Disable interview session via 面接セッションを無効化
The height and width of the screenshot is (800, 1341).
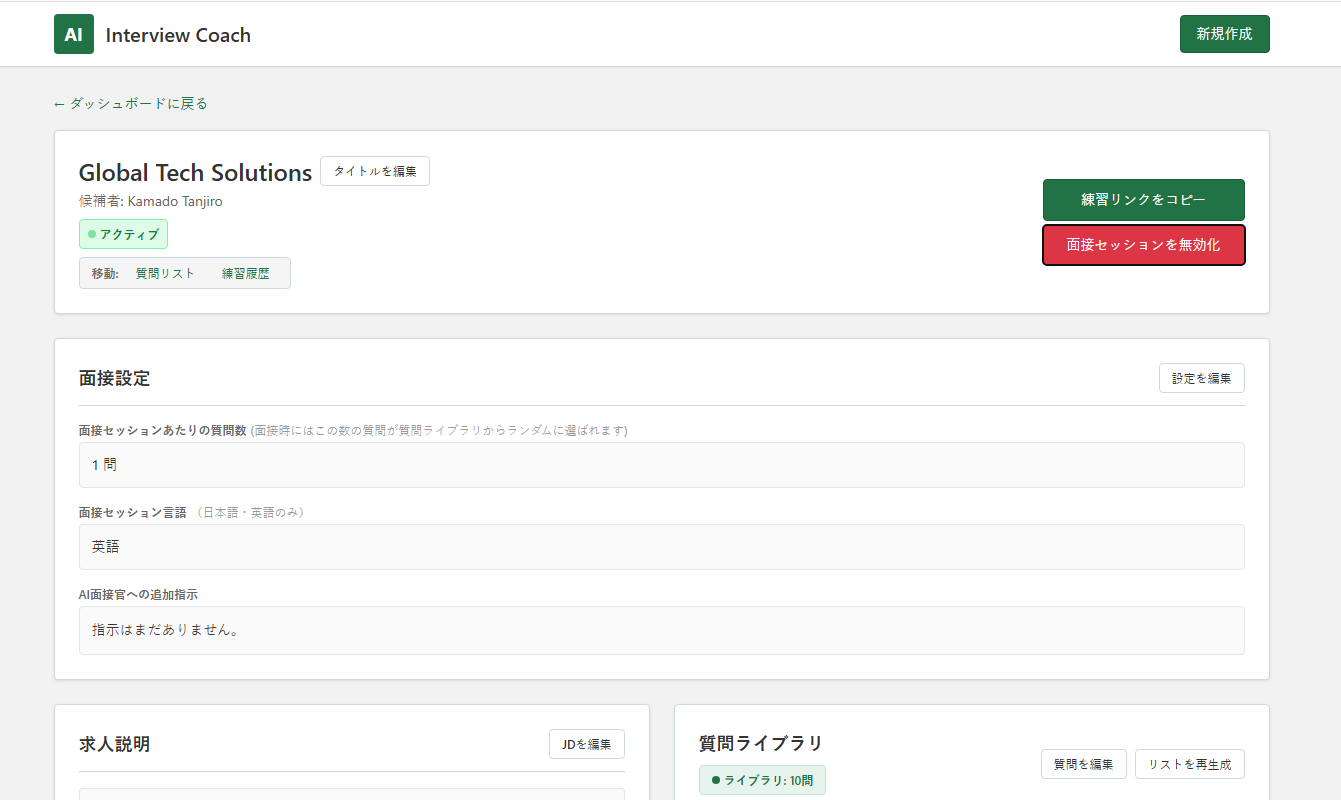1143,244
